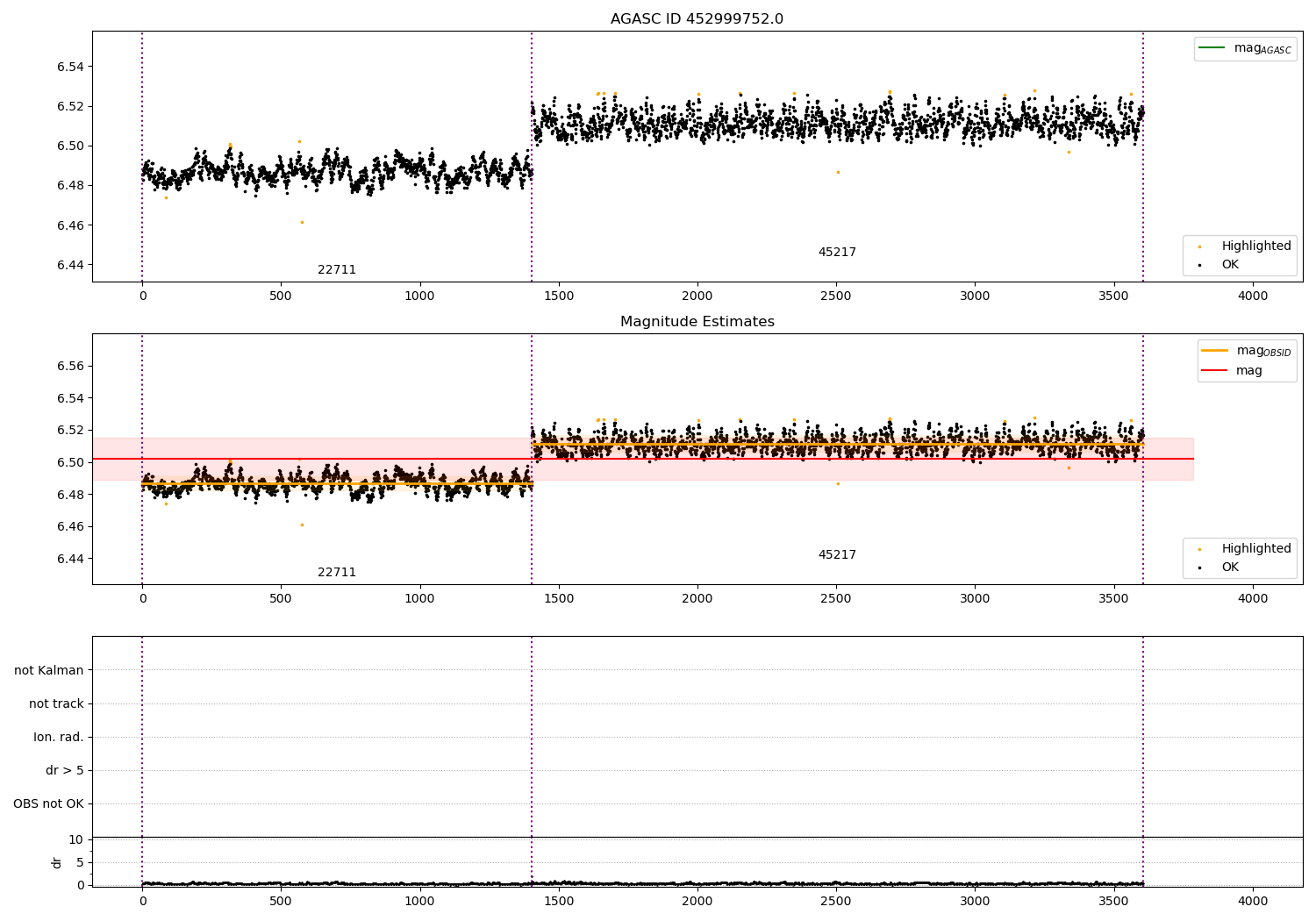Click OBSID label 22711 in the middle plot
Screen dimensions: 1316x921
(x=337, y=573)
